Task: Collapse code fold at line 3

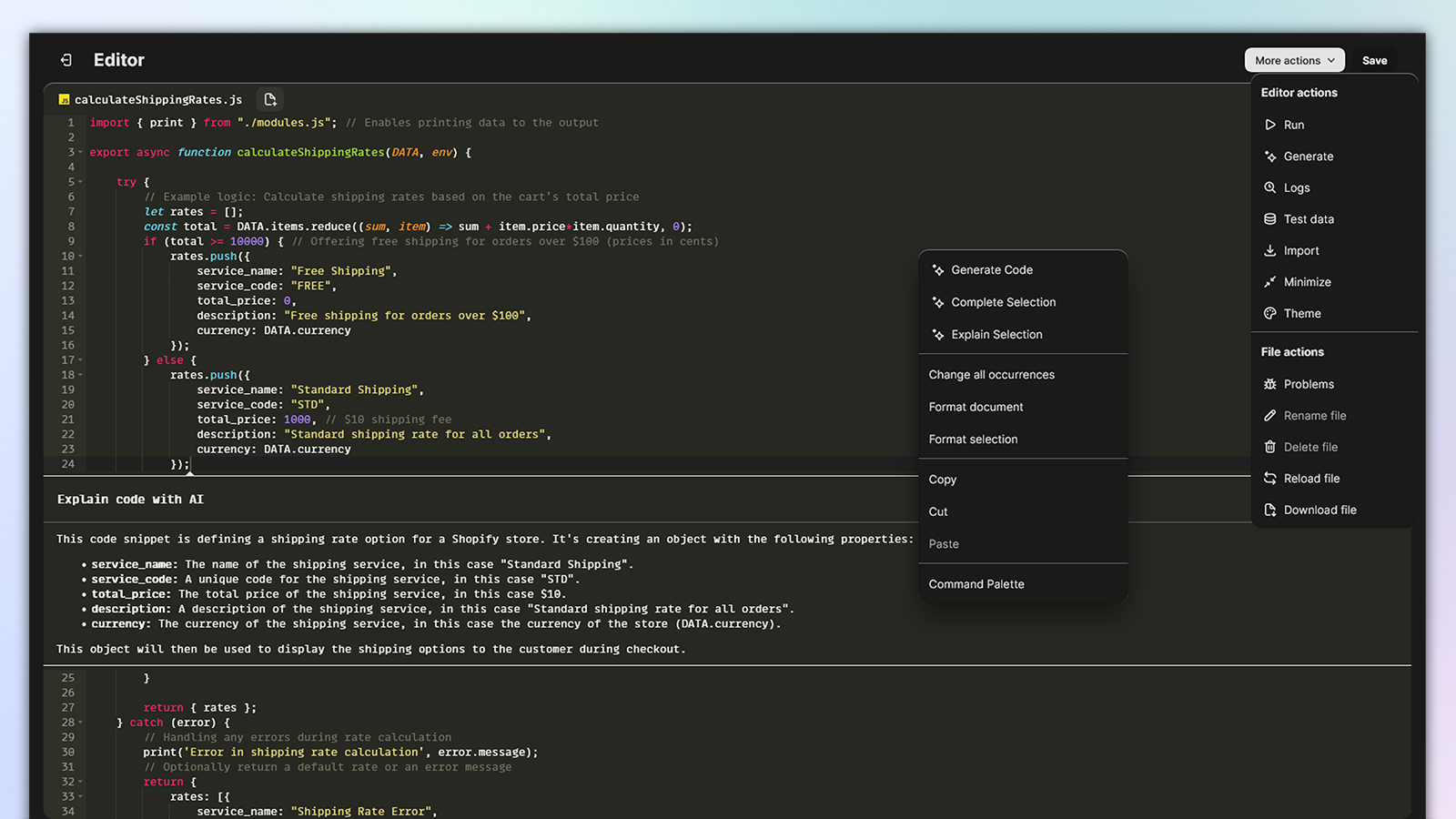Action: (81, 153)
